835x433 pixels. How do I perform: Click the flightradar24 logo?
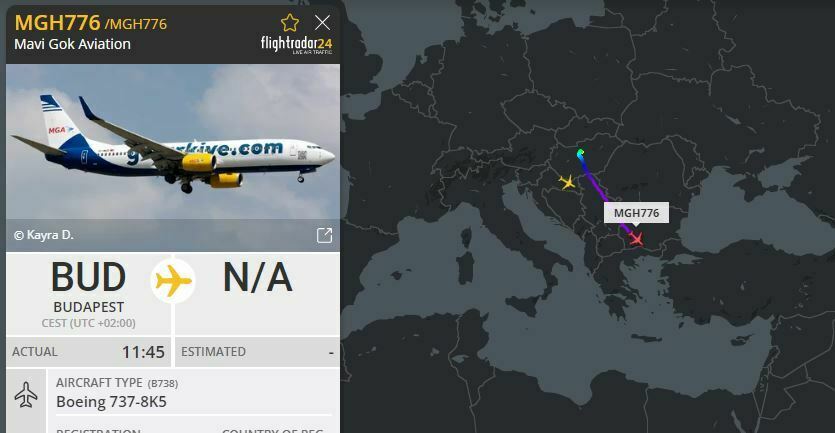tap(297, 45)
